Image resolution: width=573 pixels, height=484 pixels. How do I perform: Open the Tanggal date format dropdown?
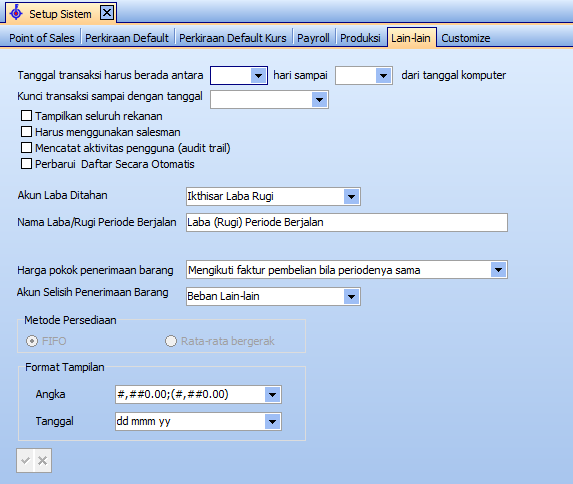[272, 421]
